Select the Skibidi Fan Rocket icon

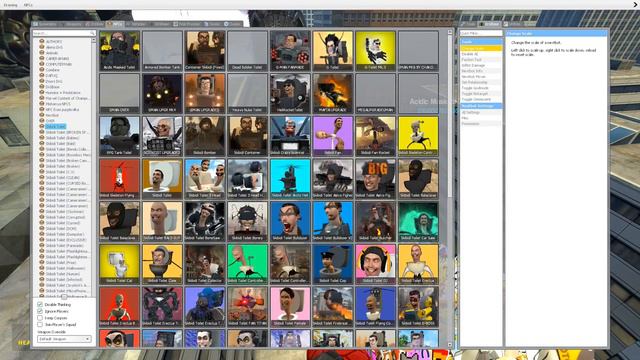click(375, 136)
